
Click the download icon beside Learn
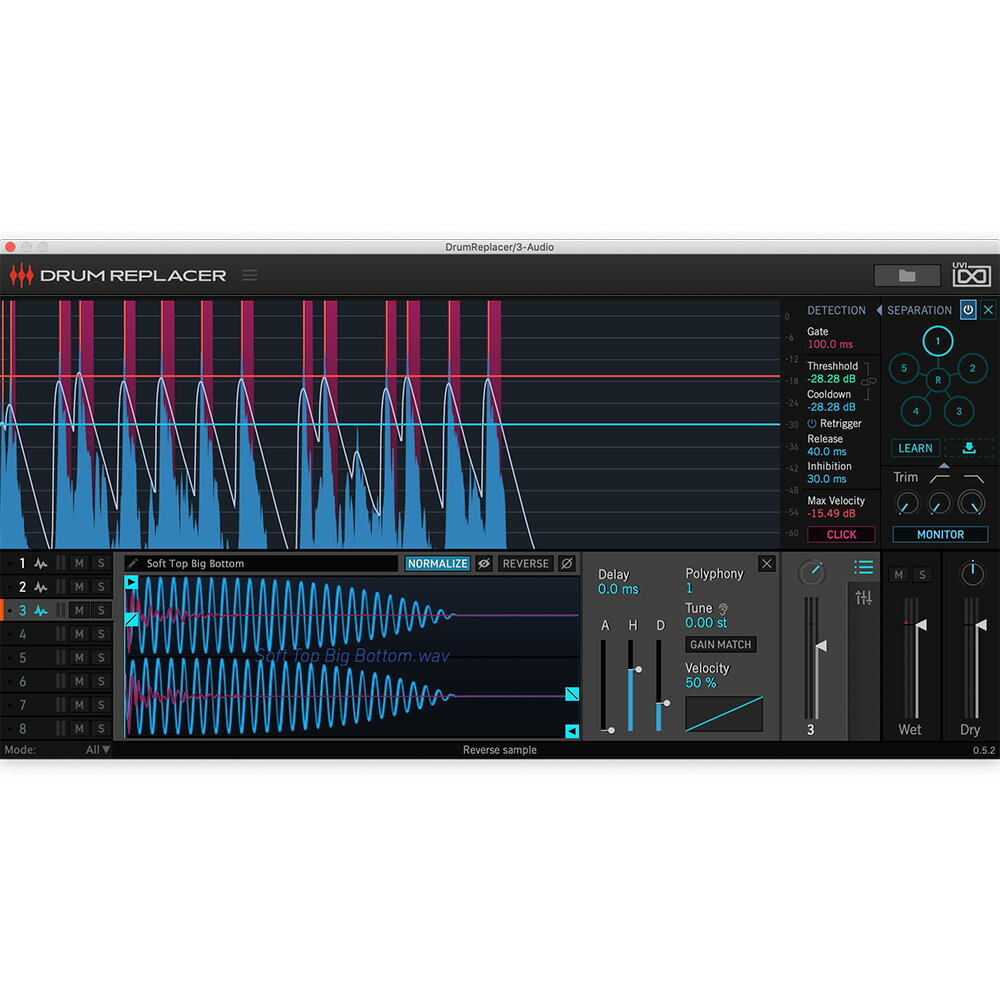(968, 448)
